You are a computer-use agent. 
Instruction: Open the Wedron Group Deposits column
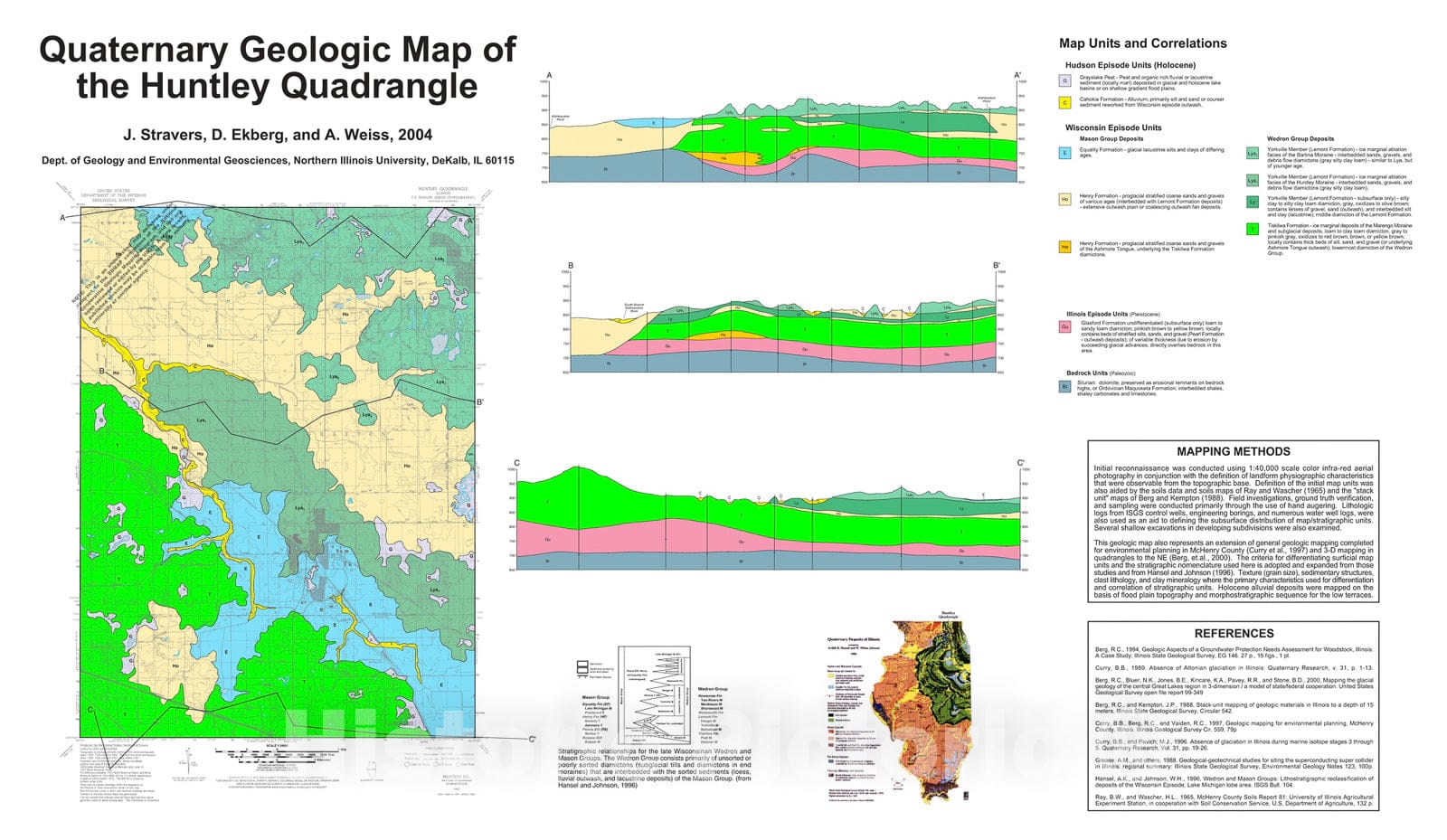pos(1300,138)
